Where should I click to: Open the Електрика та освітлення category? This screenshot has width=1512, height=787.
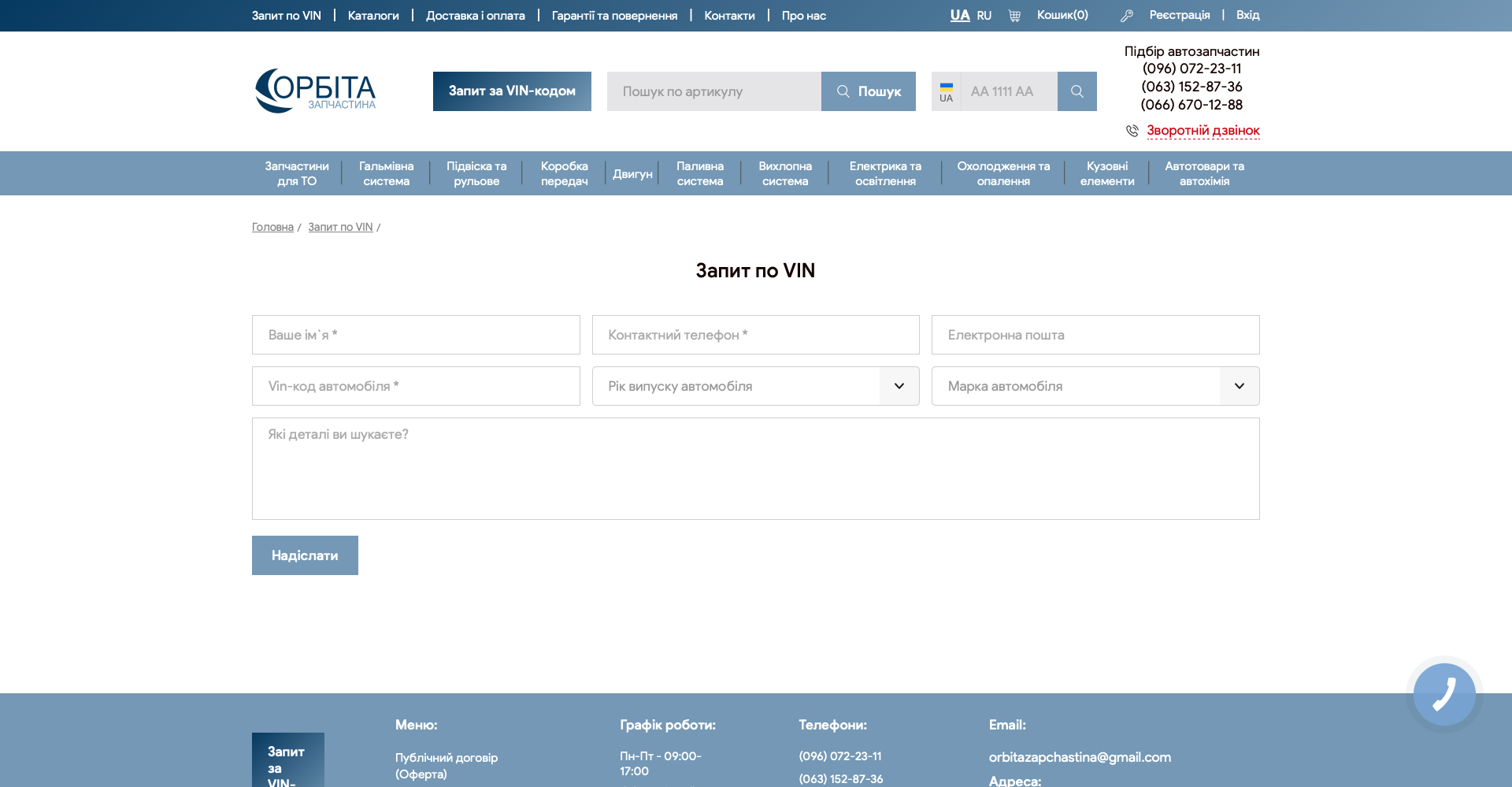(885, 173)
